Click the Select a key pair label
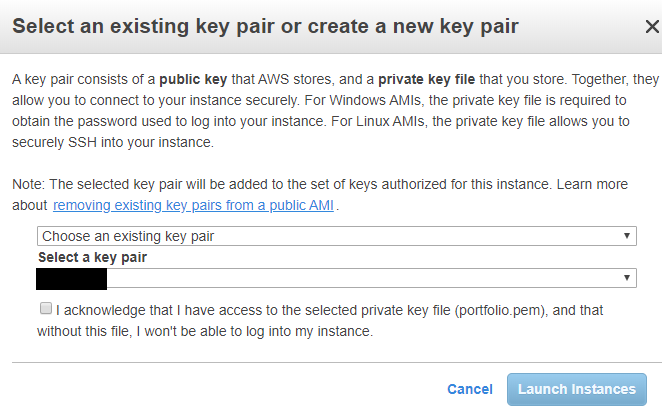The width and height of the screenshot is (662, 414). point(92,257)
